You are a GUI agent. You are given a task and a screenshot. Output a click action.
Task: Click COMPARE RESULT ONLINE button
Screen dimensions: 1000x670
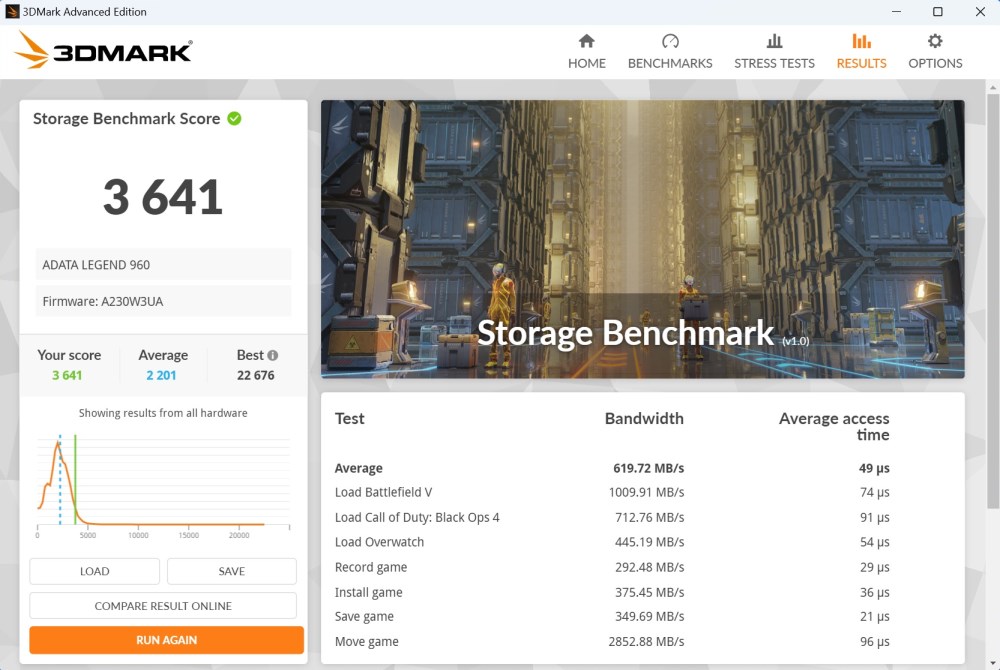(x=163, y=606)
